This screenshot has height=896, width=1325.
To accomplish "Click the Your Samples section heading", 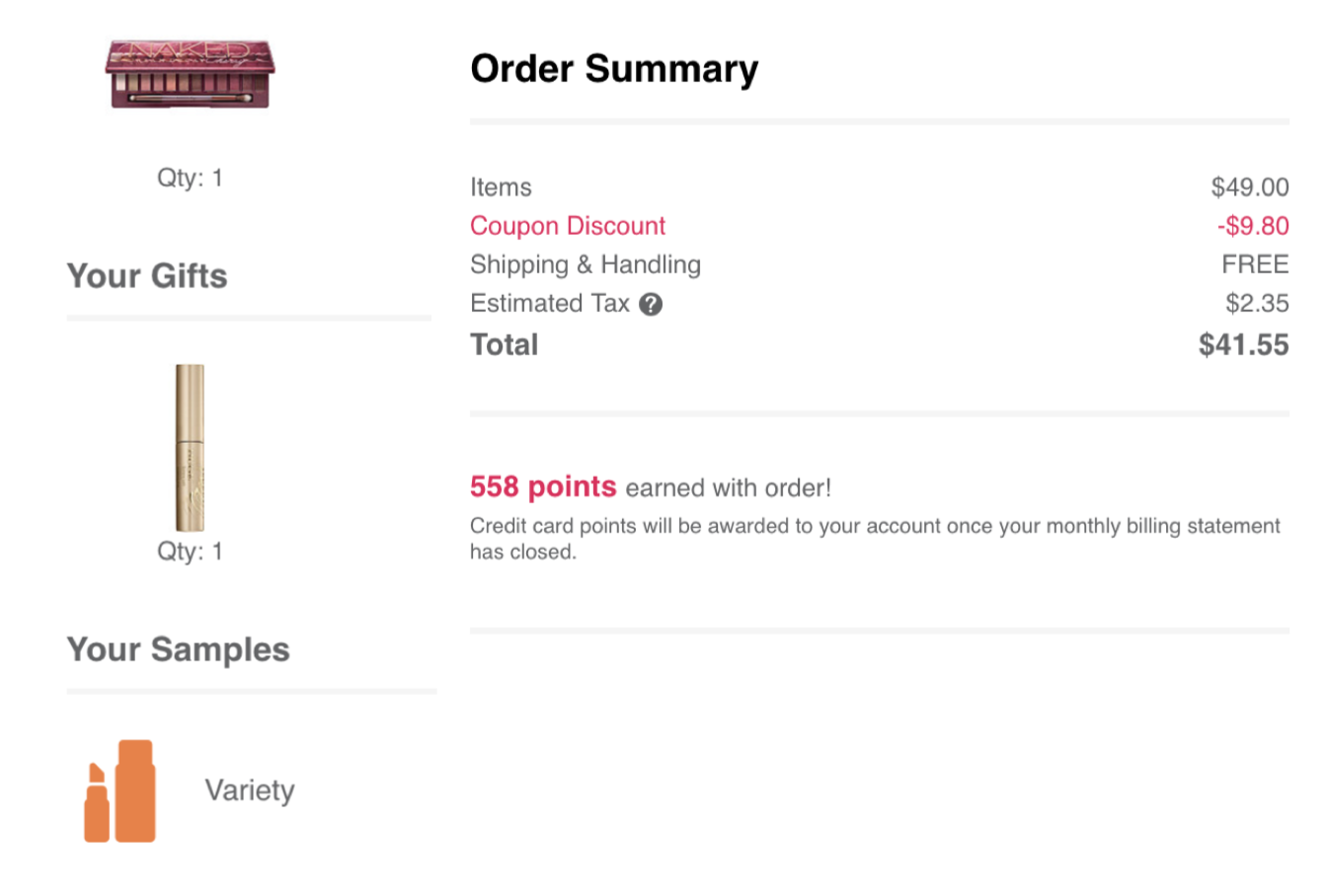I will pos(179,649).
